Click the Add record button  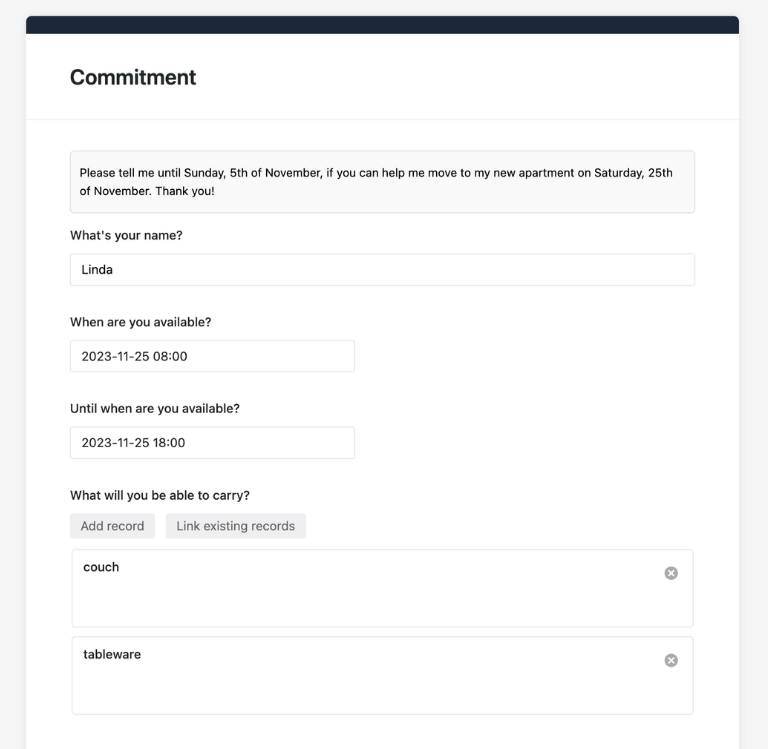112,526
